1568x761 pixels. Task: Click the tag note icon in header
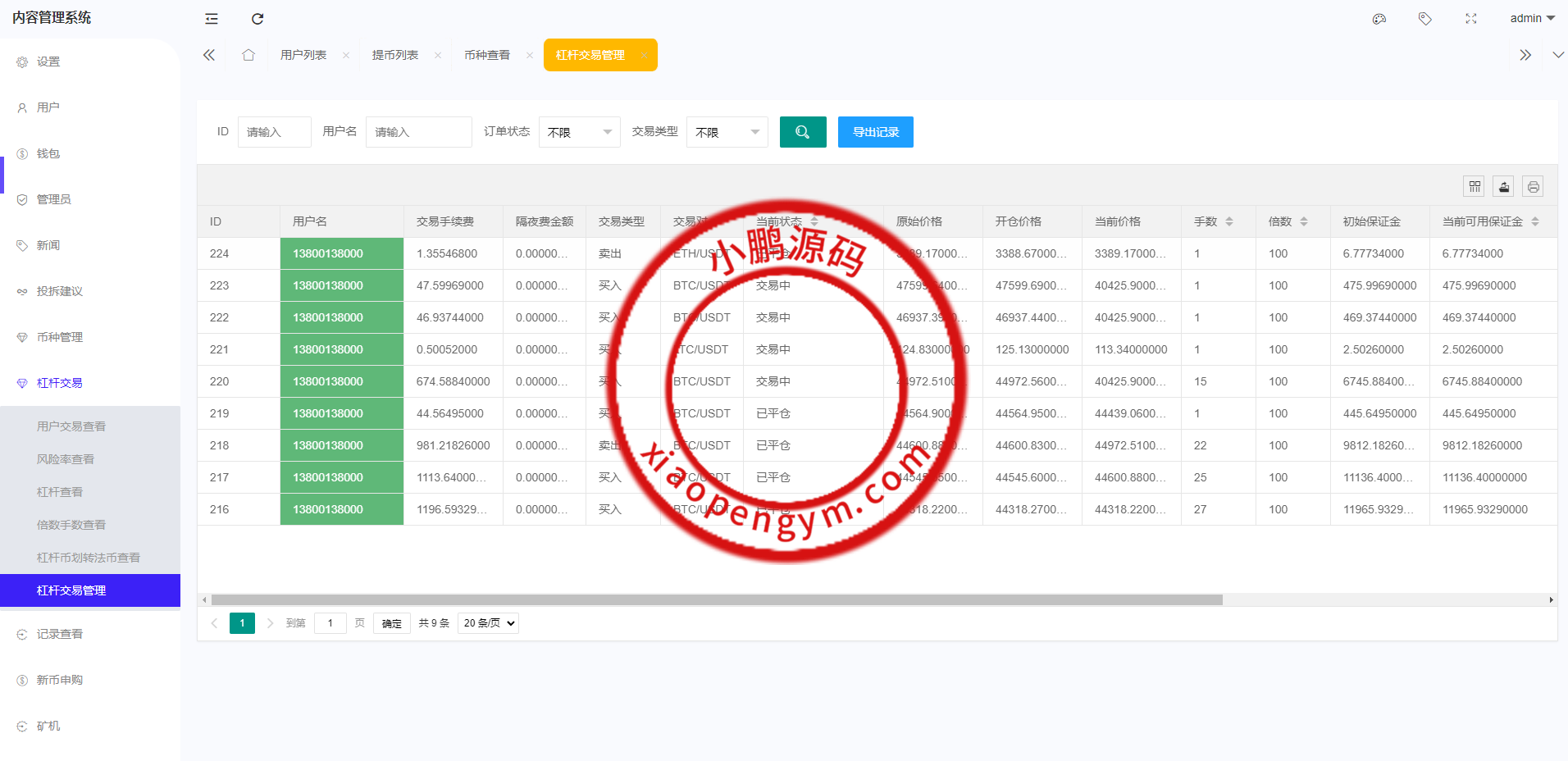tap(1425, 19)
